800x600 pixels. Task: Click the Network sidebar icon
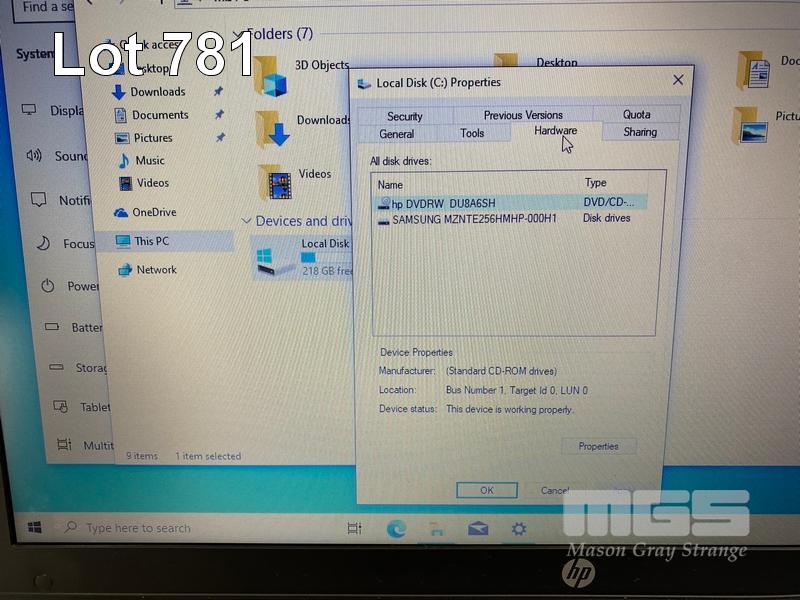(124, 269)
